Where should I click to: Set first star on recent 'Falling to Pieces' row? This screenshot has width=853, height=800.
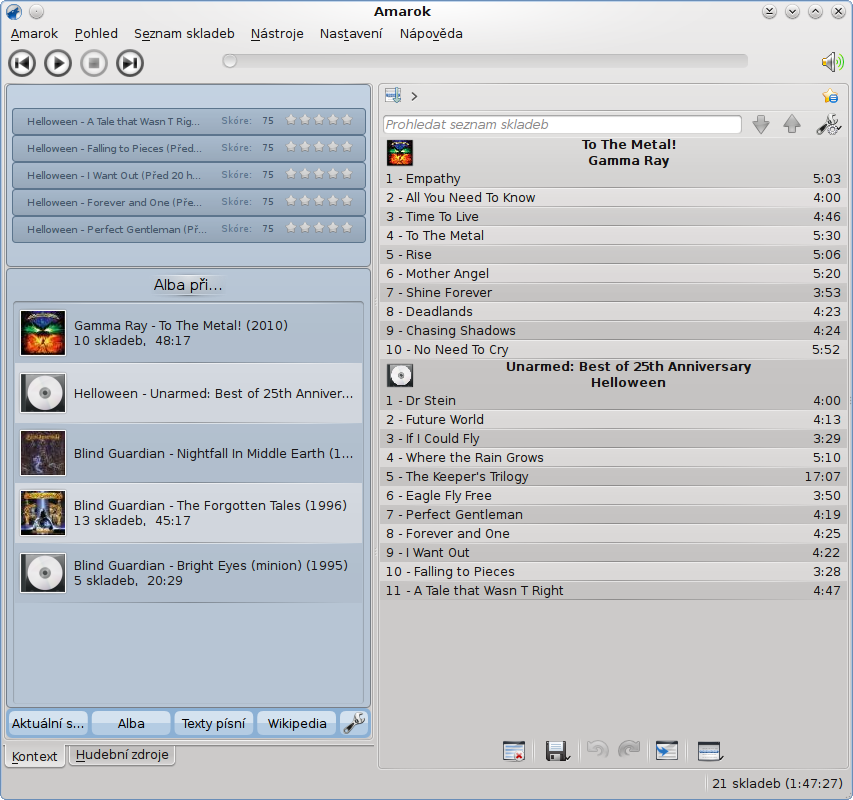[291, 147]
